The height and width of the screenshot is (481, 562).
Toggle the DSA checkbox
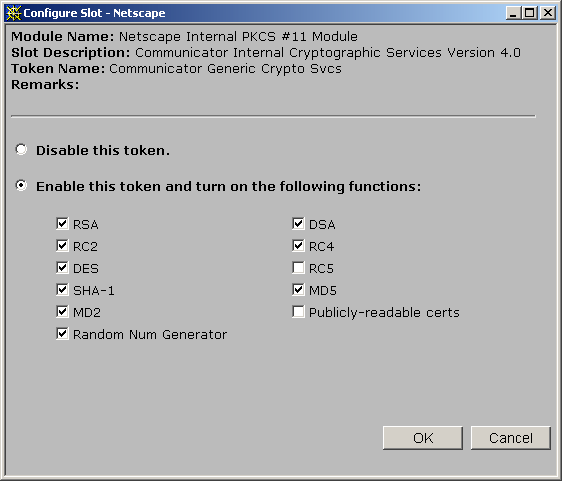coord(298,224)
